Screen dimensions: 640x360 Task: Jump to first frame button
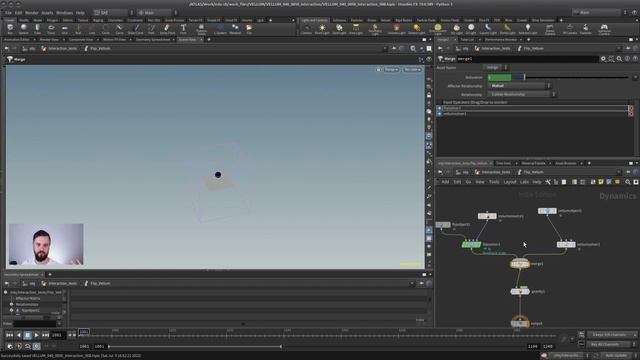click(9, 335)
